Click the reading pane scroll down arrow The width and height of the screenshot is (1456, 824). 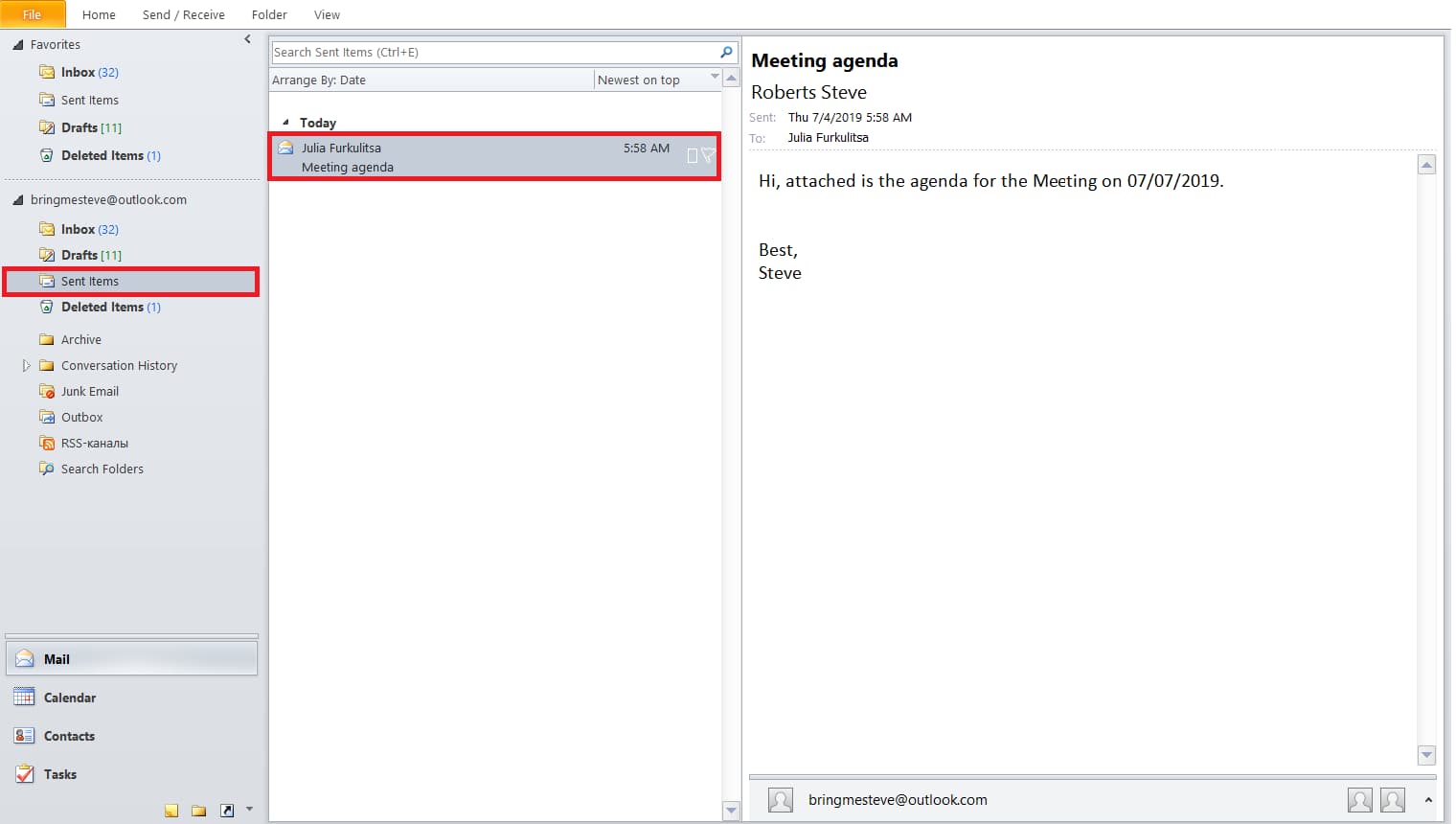(1426, 755)
